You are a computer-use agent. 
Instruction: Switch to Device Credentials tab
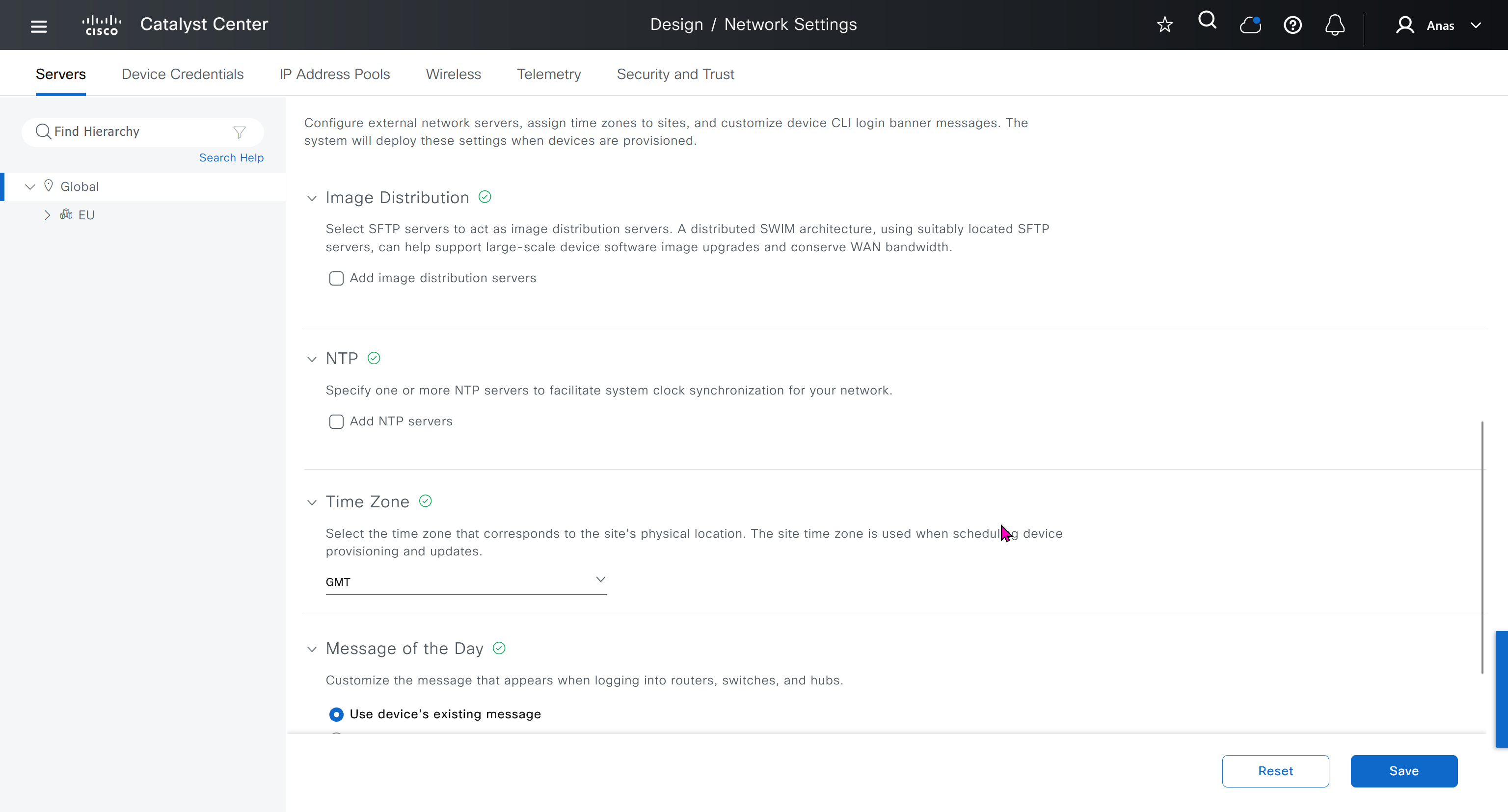pos(182,74)
